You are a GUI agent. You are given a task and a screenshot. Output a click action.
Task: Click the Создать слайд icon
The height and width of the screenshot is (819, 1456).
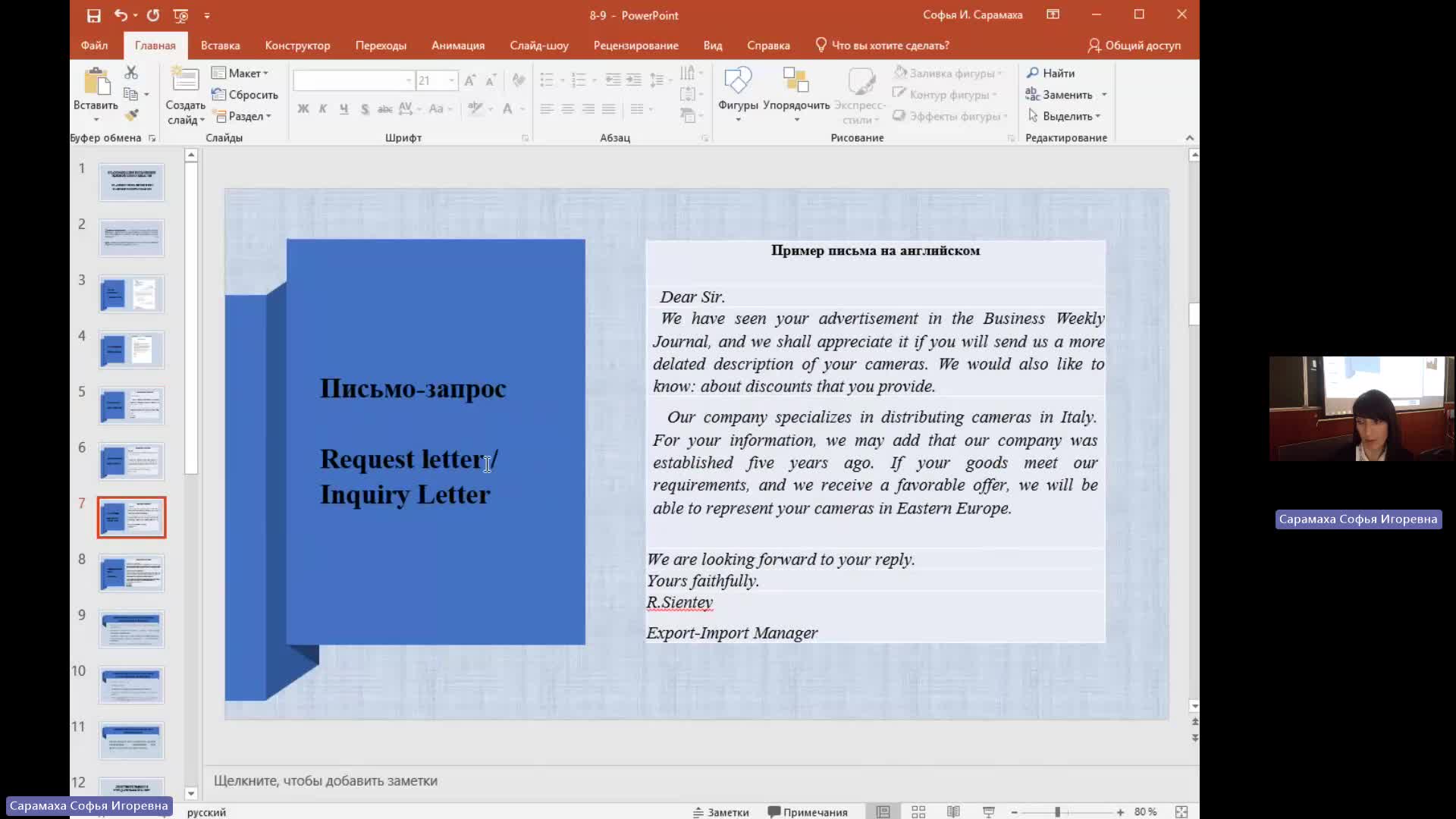coord(185,81)
